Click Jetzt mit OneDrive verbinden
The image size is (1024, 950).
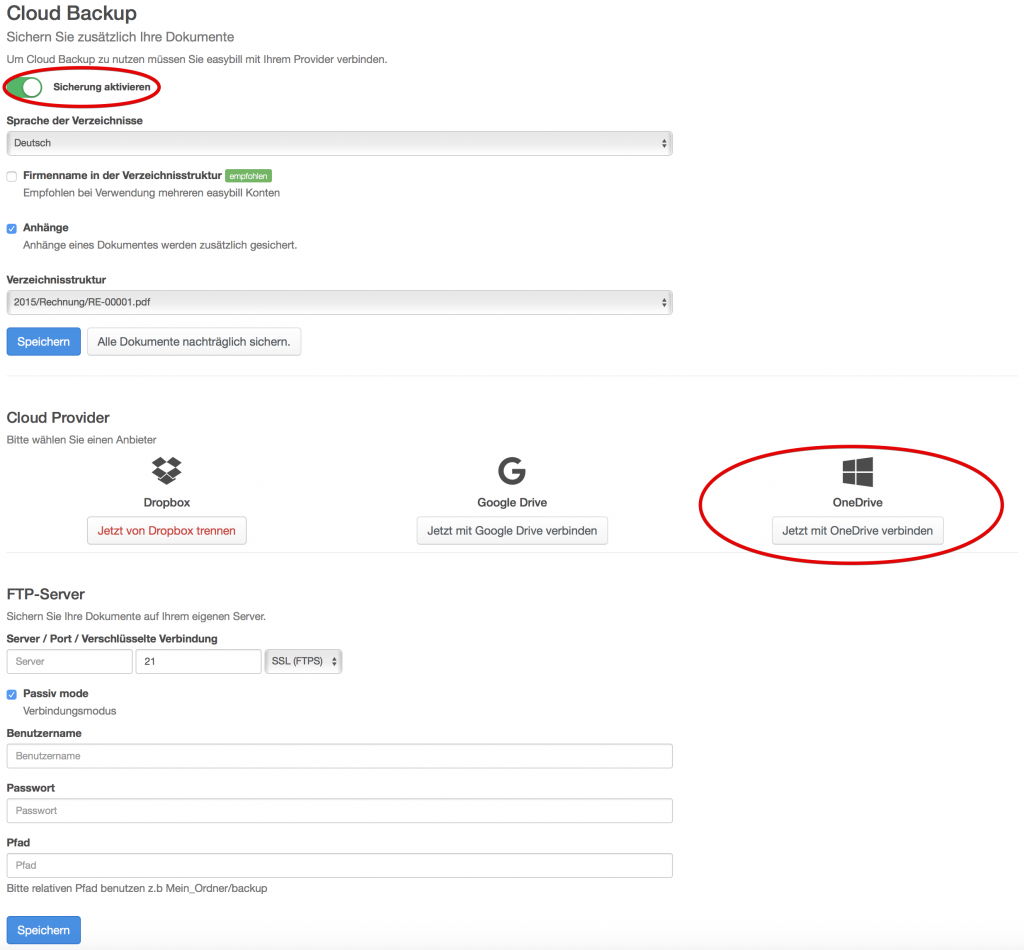click(x=857, y=531)
